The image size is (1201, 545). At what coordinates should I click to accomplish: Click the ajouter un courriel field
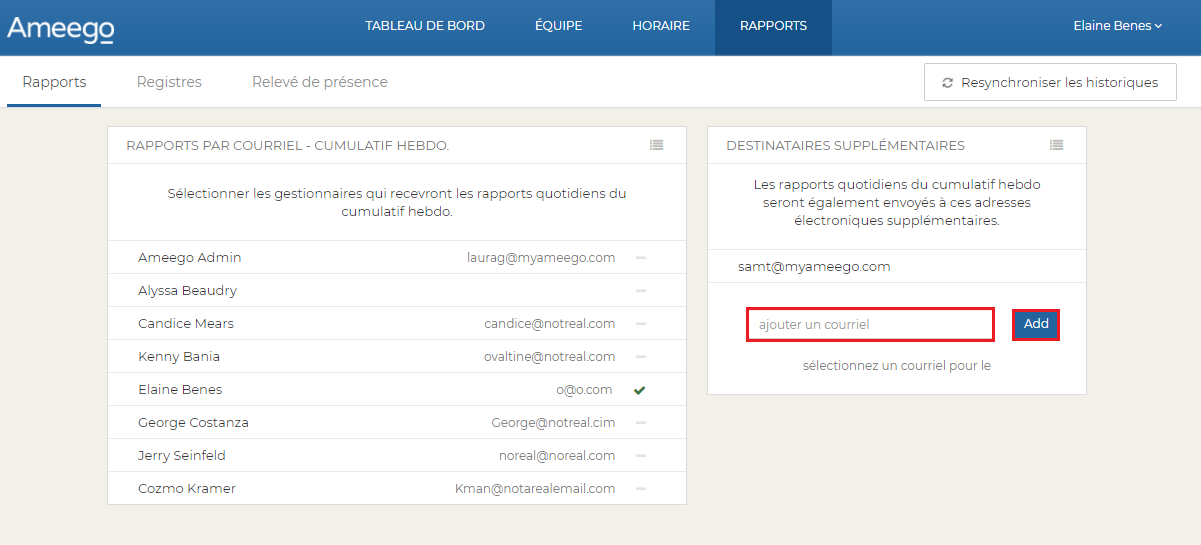pyautogui.click(x=870, y=325)
